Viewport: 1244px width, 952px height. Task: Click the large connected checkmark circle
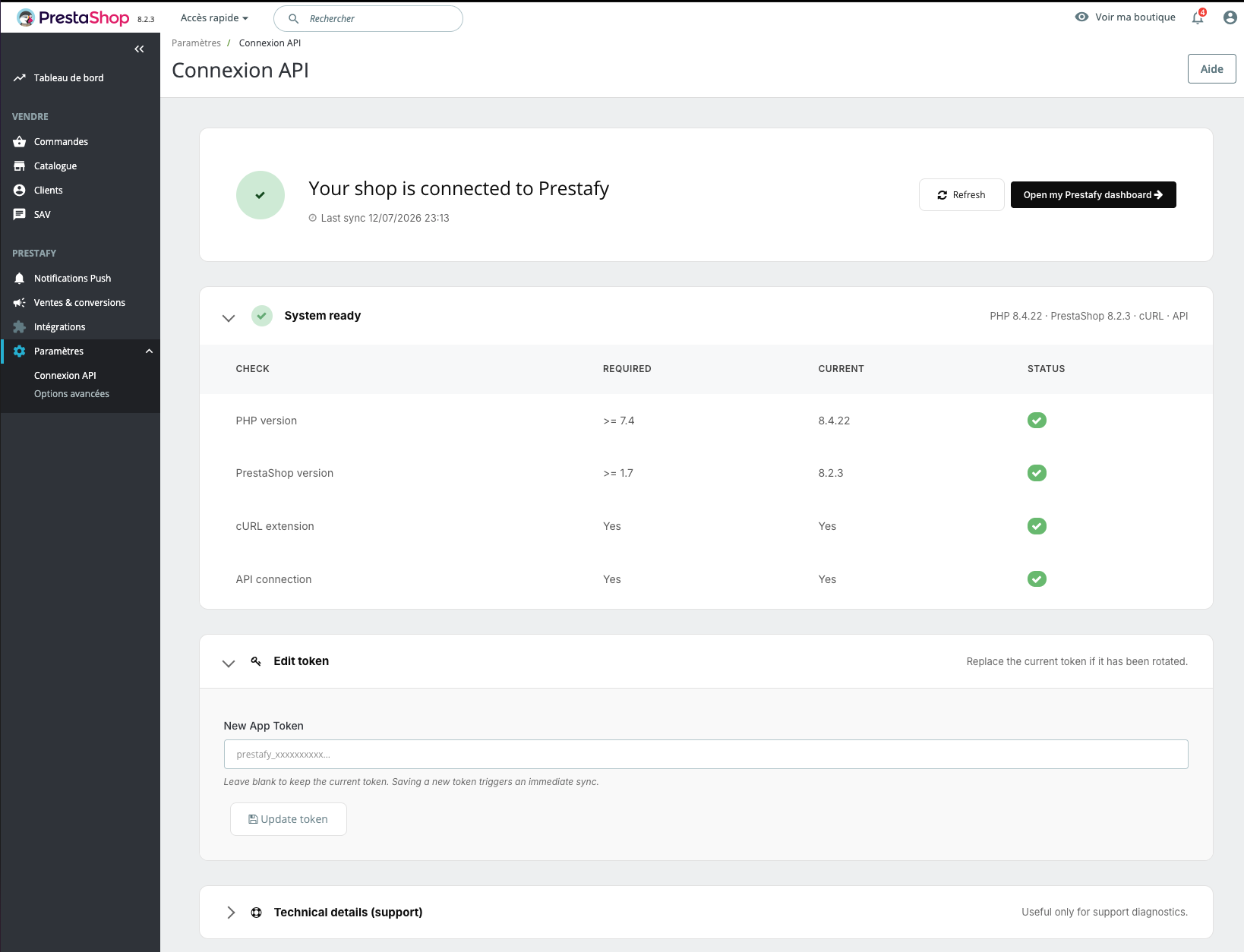point(260,195)
